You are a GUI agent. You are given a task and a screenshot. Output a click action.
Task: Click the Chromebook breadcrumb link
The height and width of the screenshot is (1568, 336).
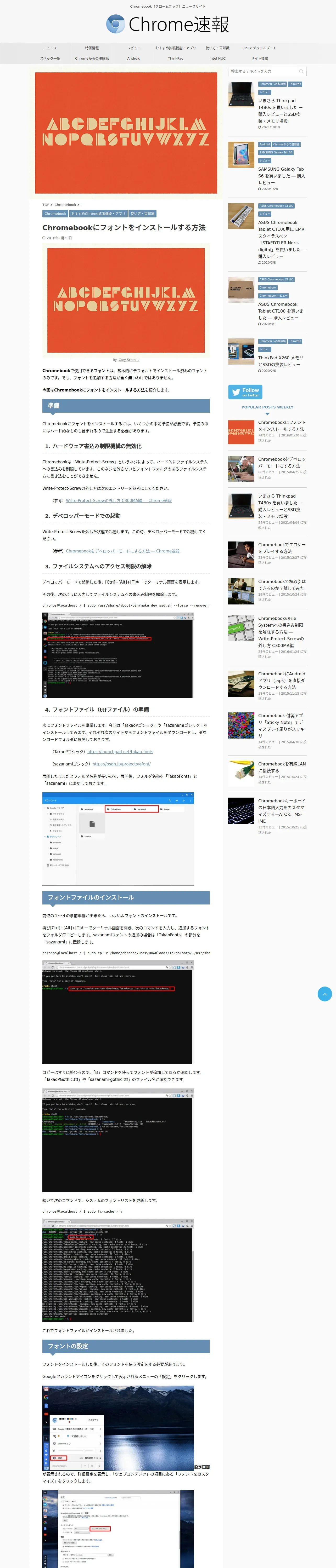(65, 205)
